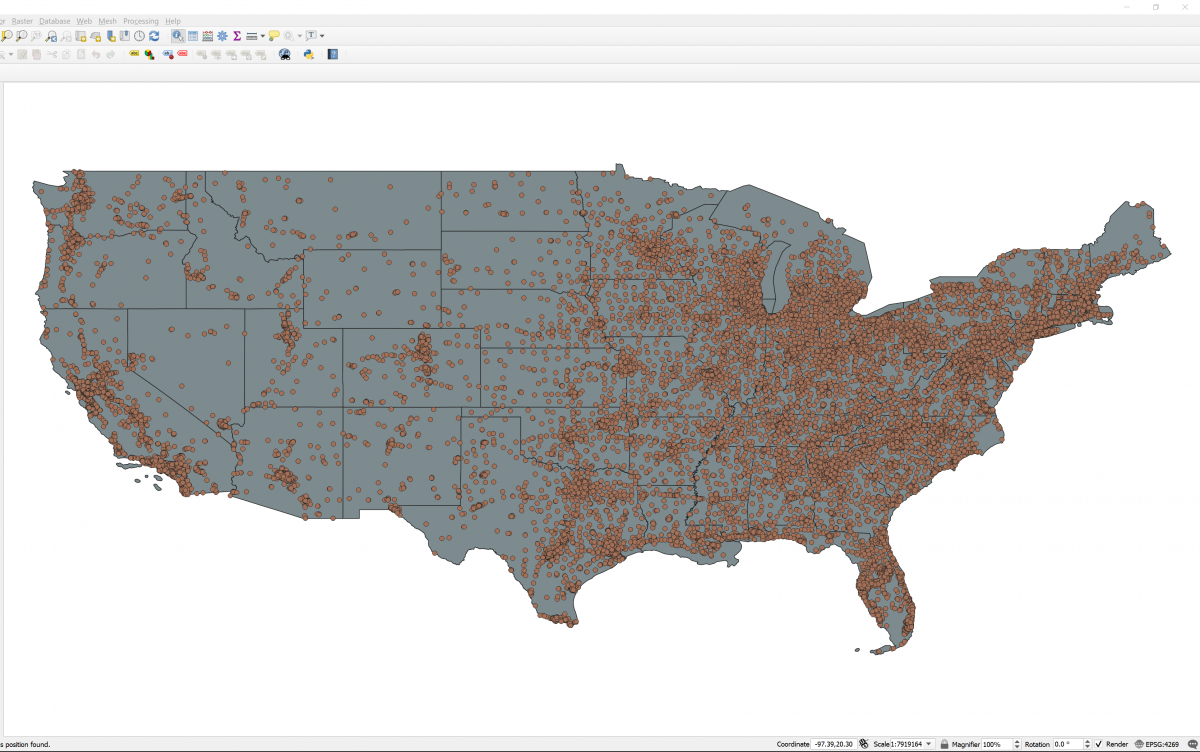Click the EPSG:4269 CRS button
This screenshot has width=1200, height=752.
[x=1163, y=744]
